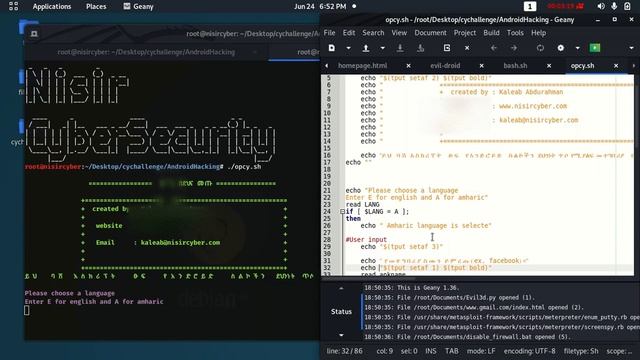
Task: Open the Help menu
Action: tap(538, 33)
